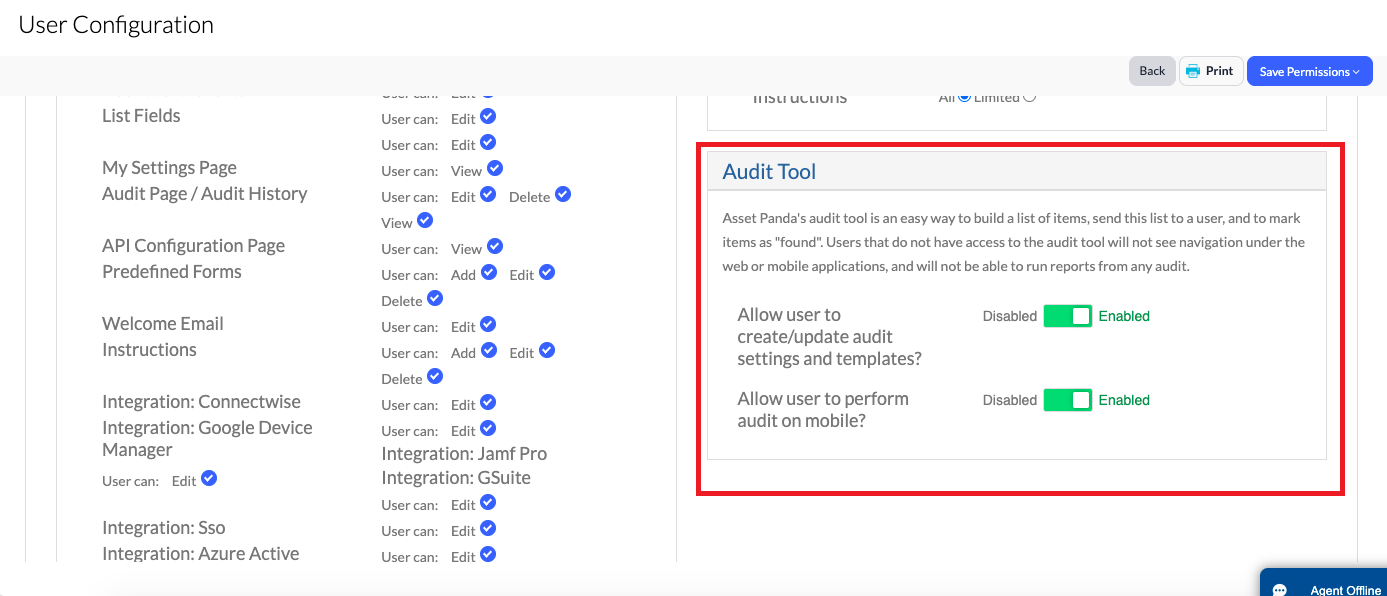This screenshot has height=596, width=1387.
Task: Uncheck Edit in left-list Instructions row
Action: tap(547, 351)
